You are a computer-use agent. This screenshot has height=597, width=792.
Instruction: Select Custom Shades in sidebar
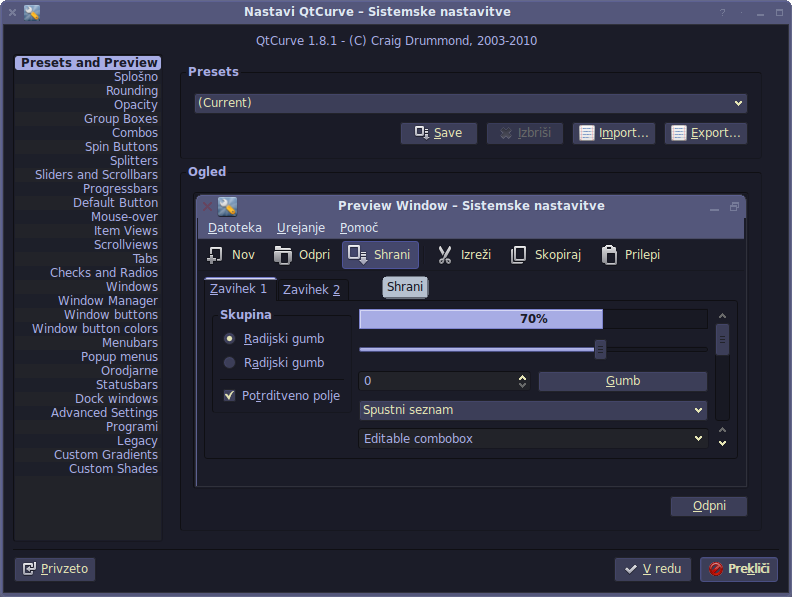pos(88,469)
